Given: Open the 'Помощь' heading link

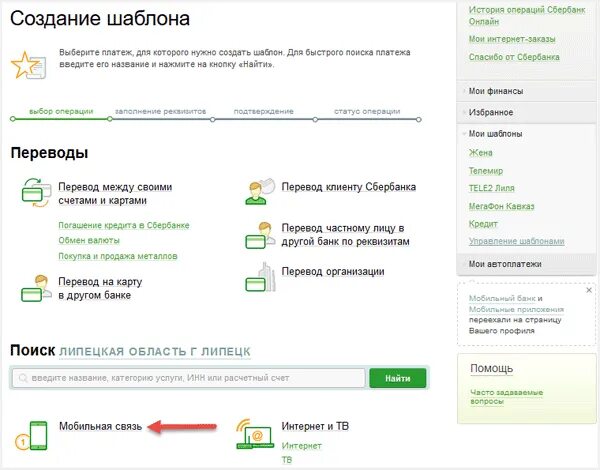Looking at the screenshot, I should click(492, 369).
